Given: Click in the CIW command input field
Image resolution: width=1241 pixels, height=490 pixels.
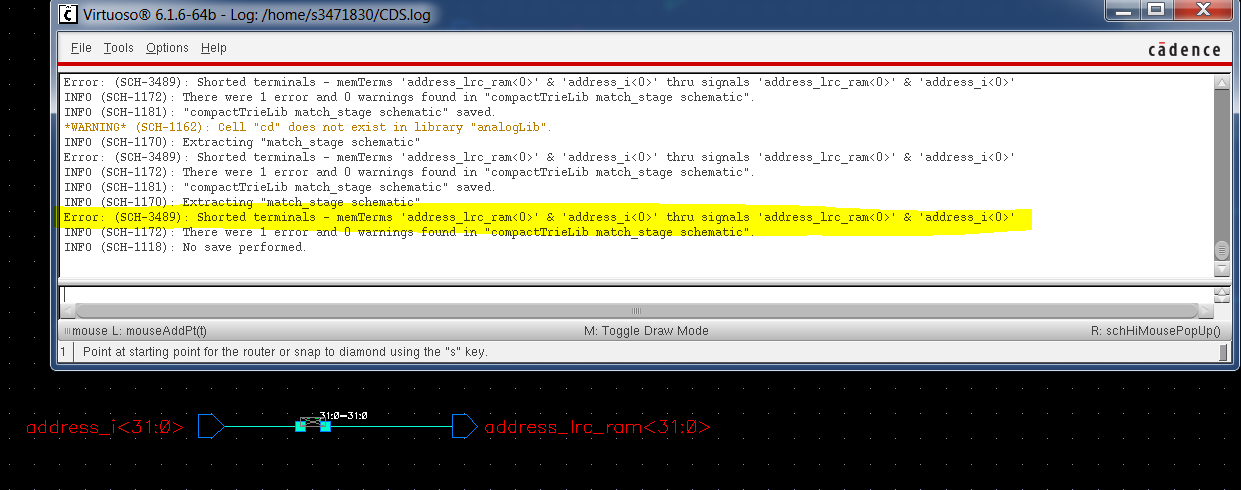Looking at the screenshot, I should [x=630, y=294].
